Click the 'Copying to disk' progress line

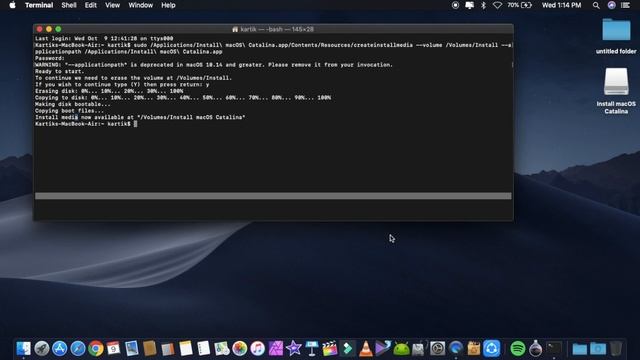click(x=183, y=98)
